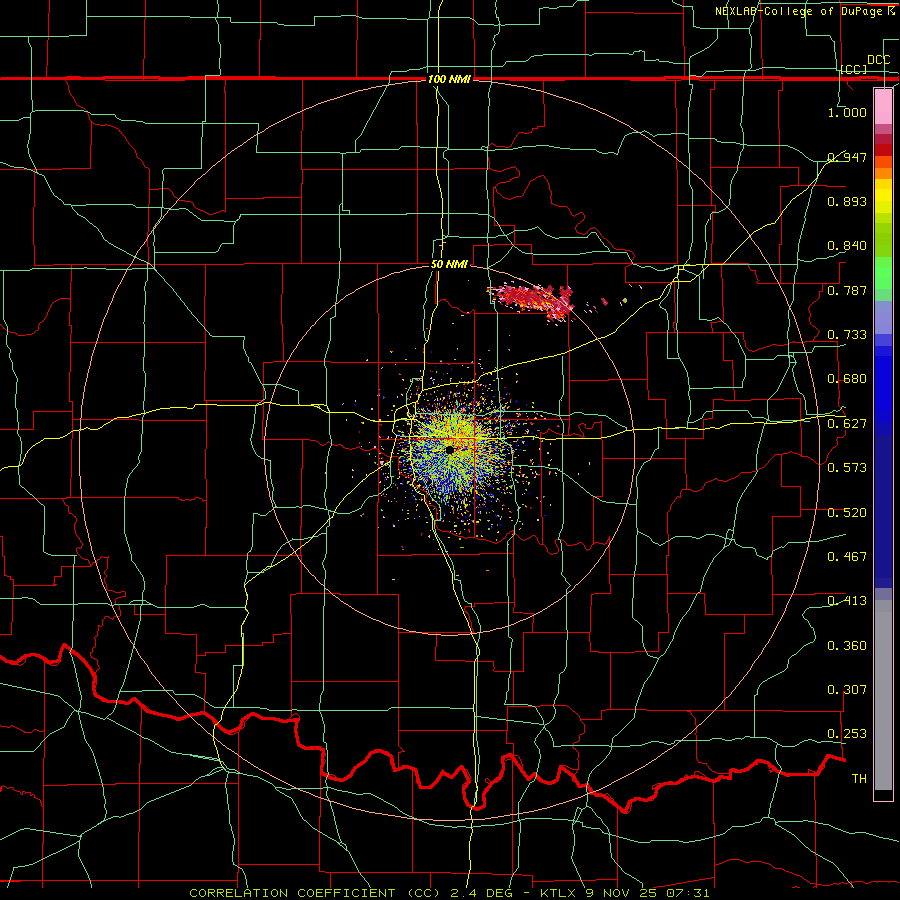Click the 0.733 legend value

tap(847, 335)
